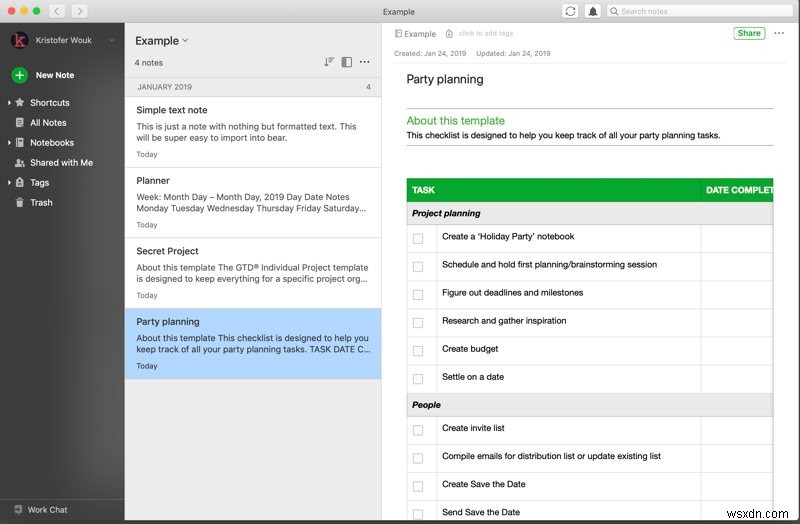Open the 'Simple text note' note

pos(253,132)
